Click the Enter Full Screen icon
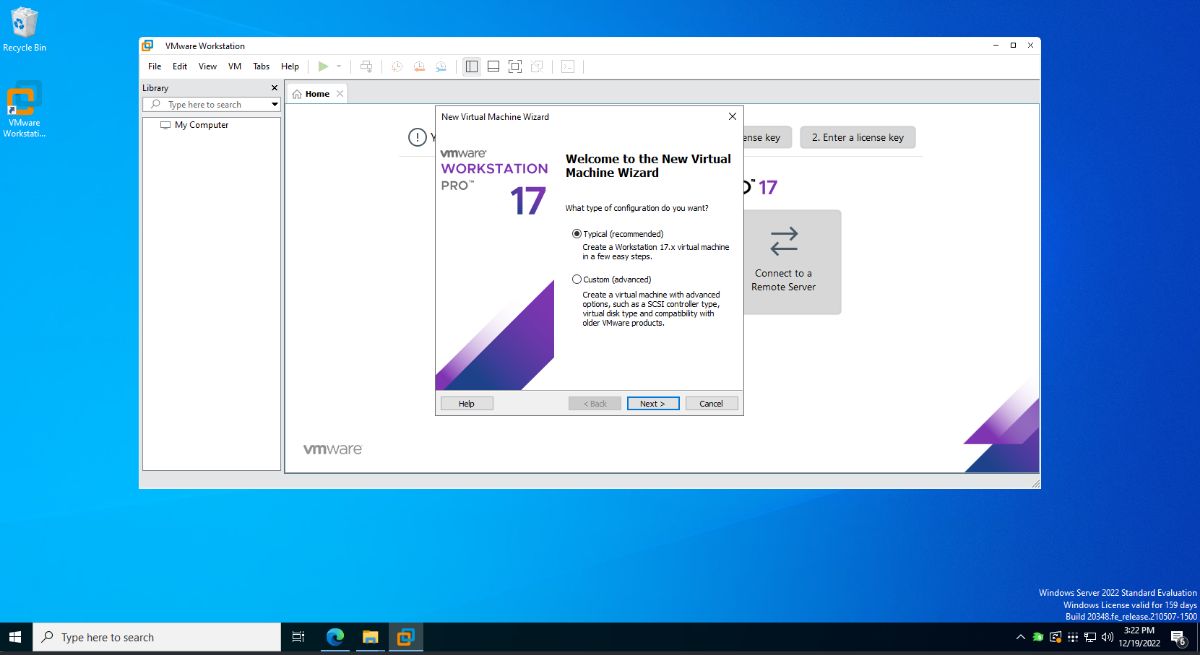The width and height of the screenshot is (1200, 655). (x=515, y=66)
